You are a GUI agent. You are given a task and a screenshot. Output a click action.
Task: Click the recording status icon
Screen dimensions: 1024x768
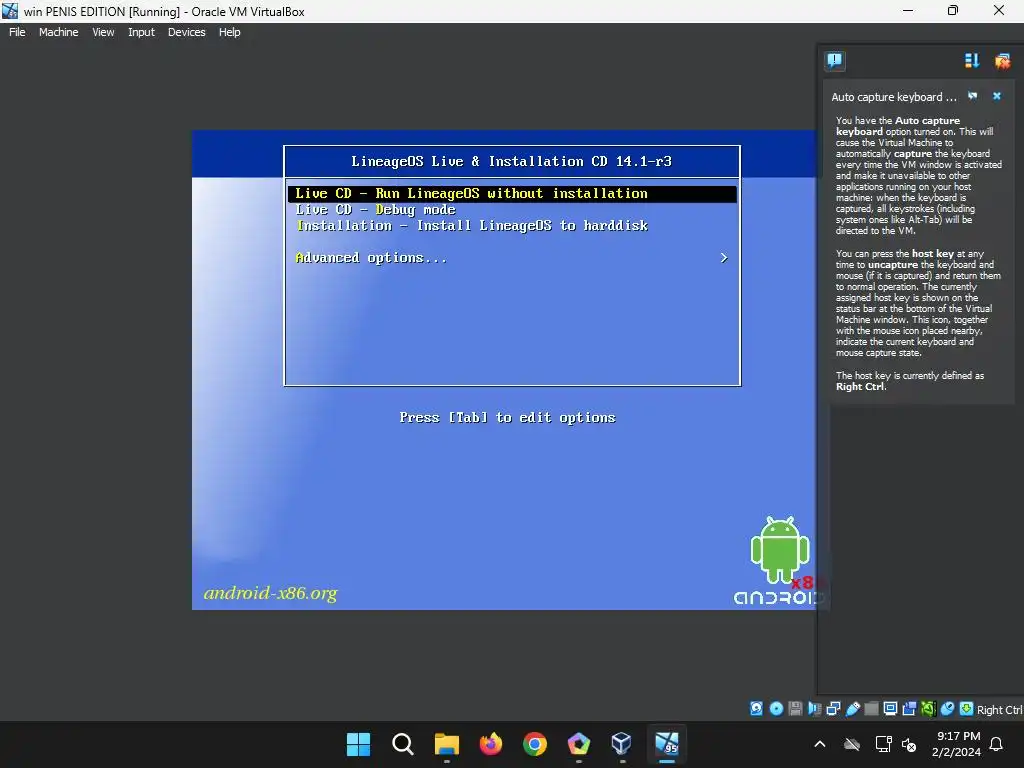(909, 709)
